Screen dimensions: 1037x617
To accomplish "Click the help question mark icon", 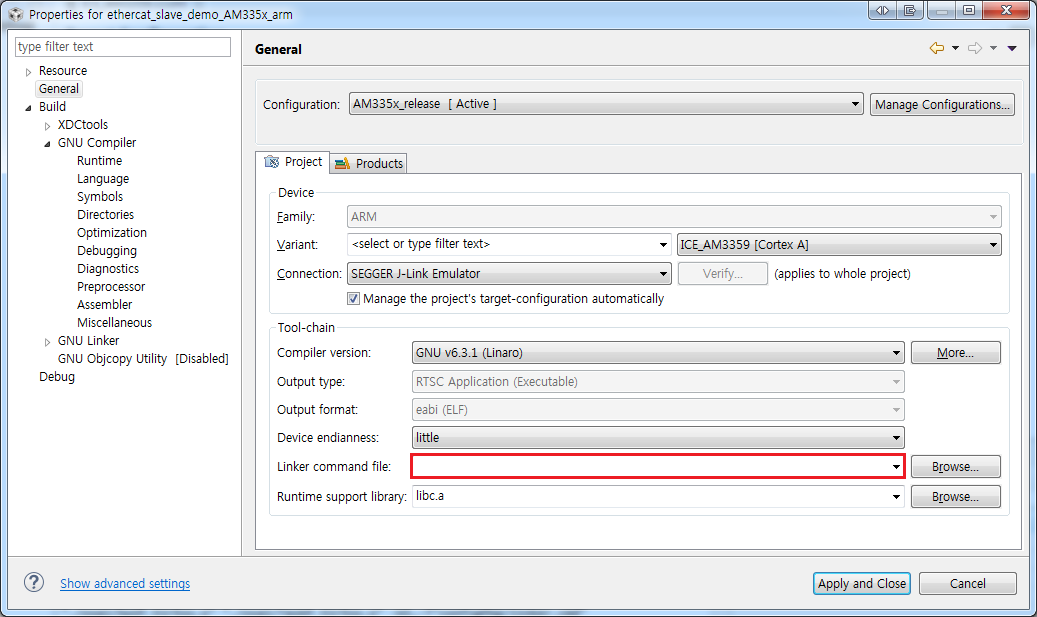I will [x=34, y=583].
